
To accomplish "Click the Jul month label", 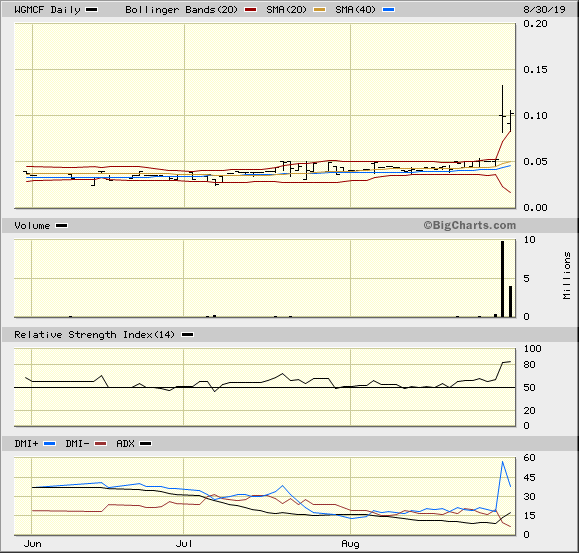I will point(184,544).
